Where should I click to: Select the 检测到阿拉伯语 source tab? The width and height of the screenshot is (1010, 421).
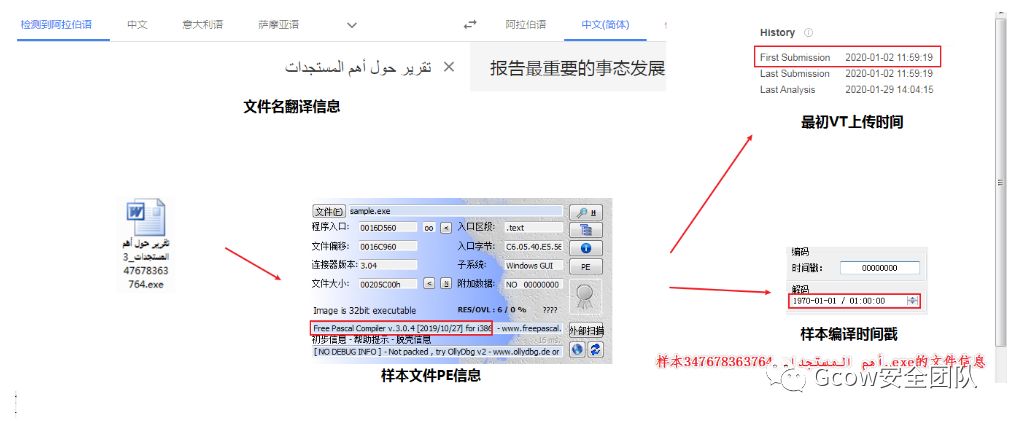click(57, 25)
